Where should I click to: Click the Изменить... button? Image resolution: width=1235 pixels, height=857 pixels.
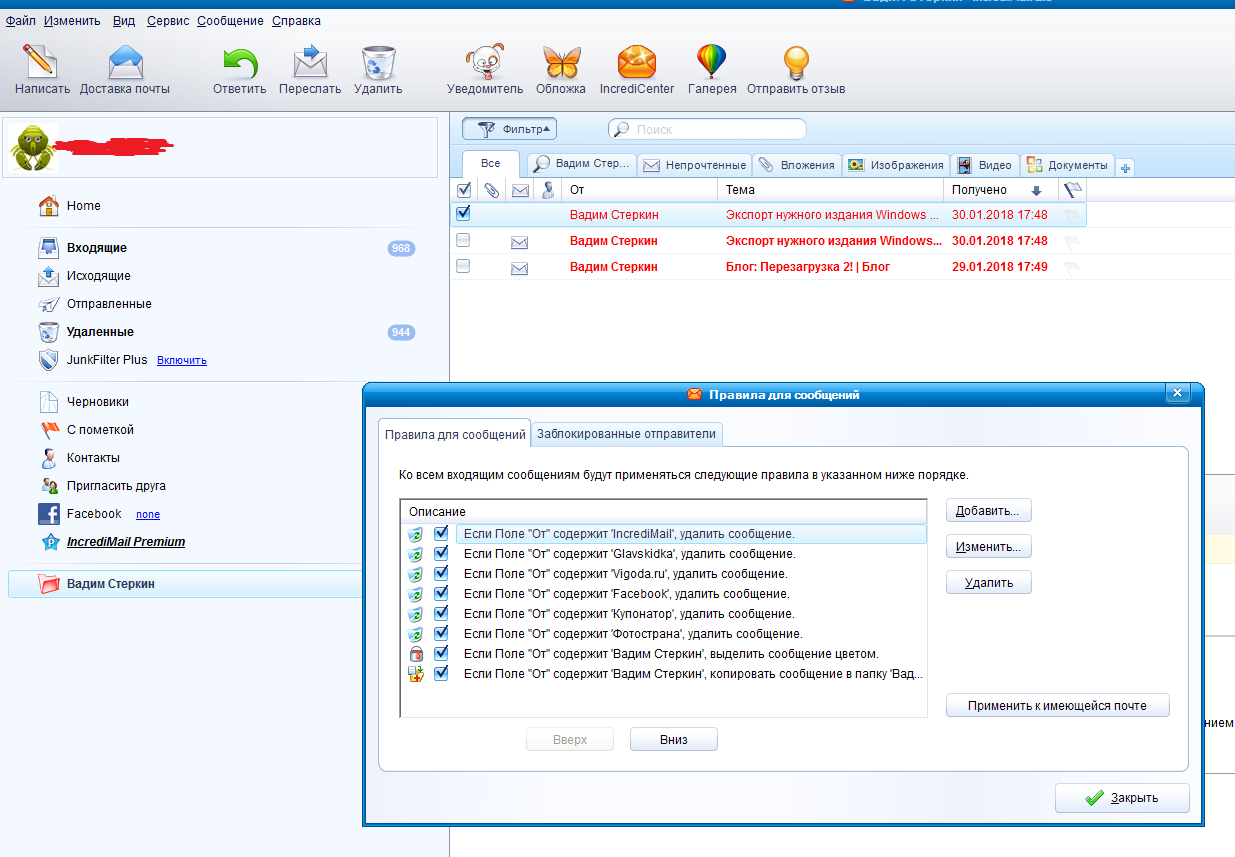pyautogui.click(x=988, y=547)
